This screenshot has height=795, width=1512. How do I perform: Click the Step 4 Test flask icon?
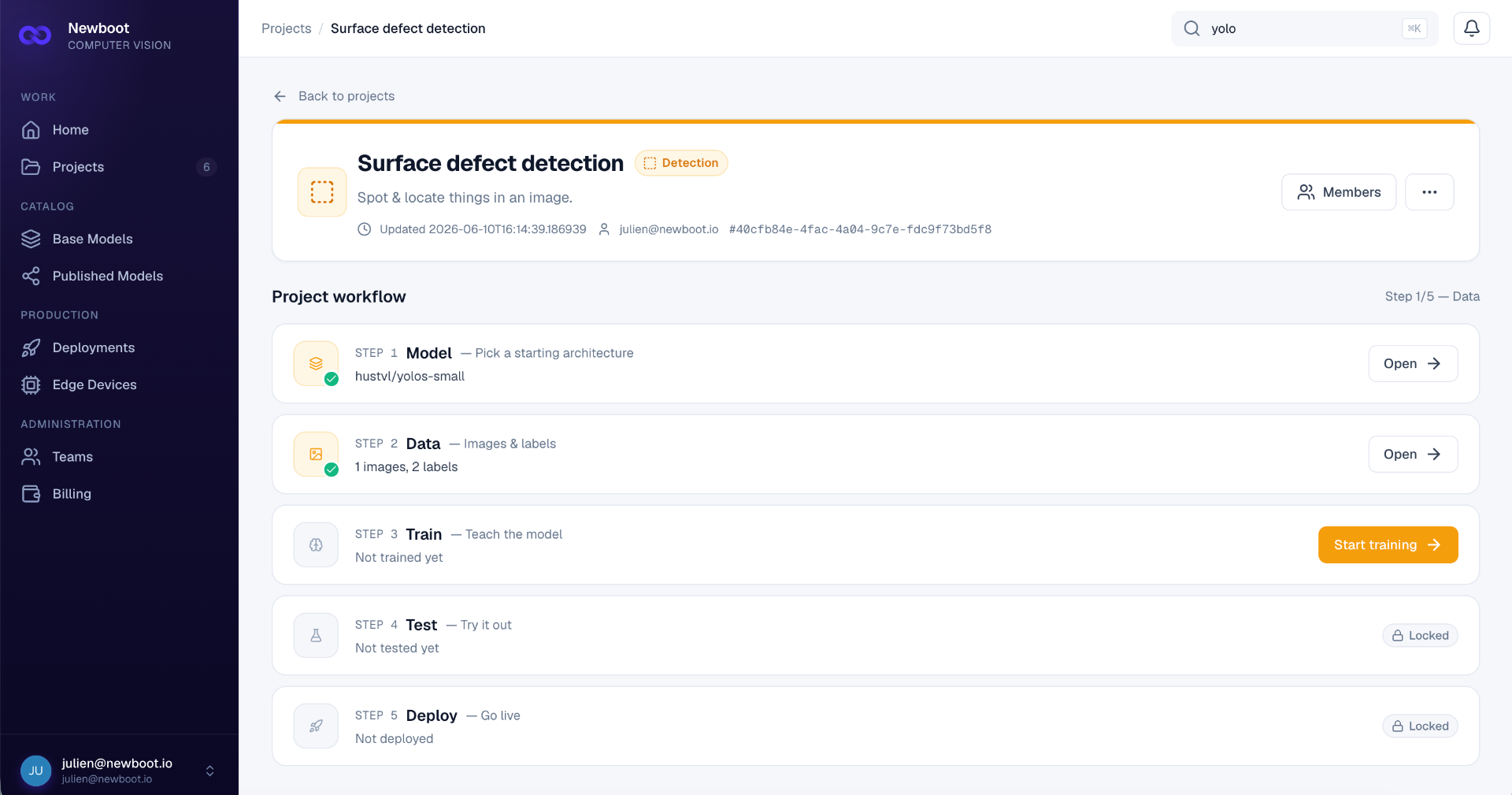point(316,635)
